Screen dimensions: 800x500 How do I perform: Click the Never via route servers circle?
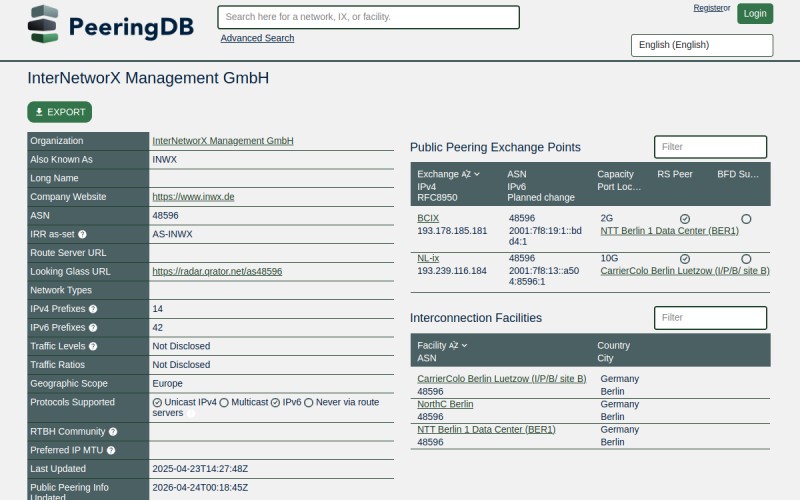point(309,403)
